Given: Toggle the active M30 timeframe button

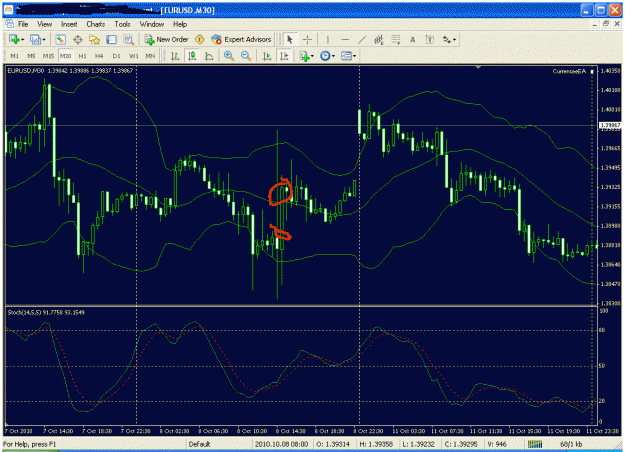Looking at the screenshot, I should click(x=65, y=56).
